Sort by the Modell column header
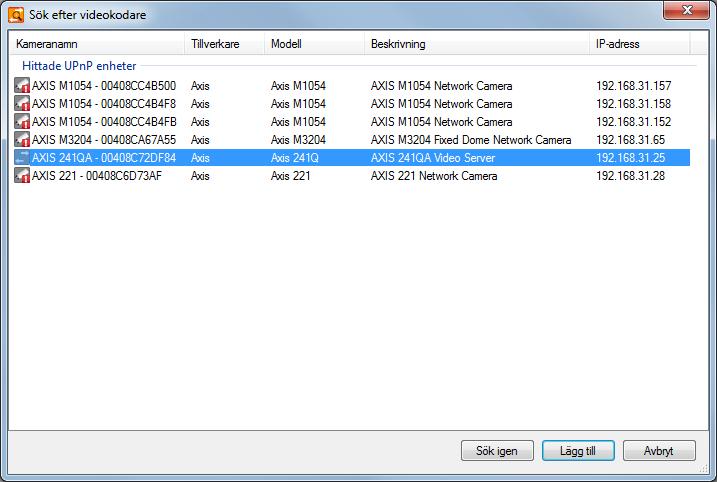Viewport: 717px width, 482px height. (x=314, y=44)
